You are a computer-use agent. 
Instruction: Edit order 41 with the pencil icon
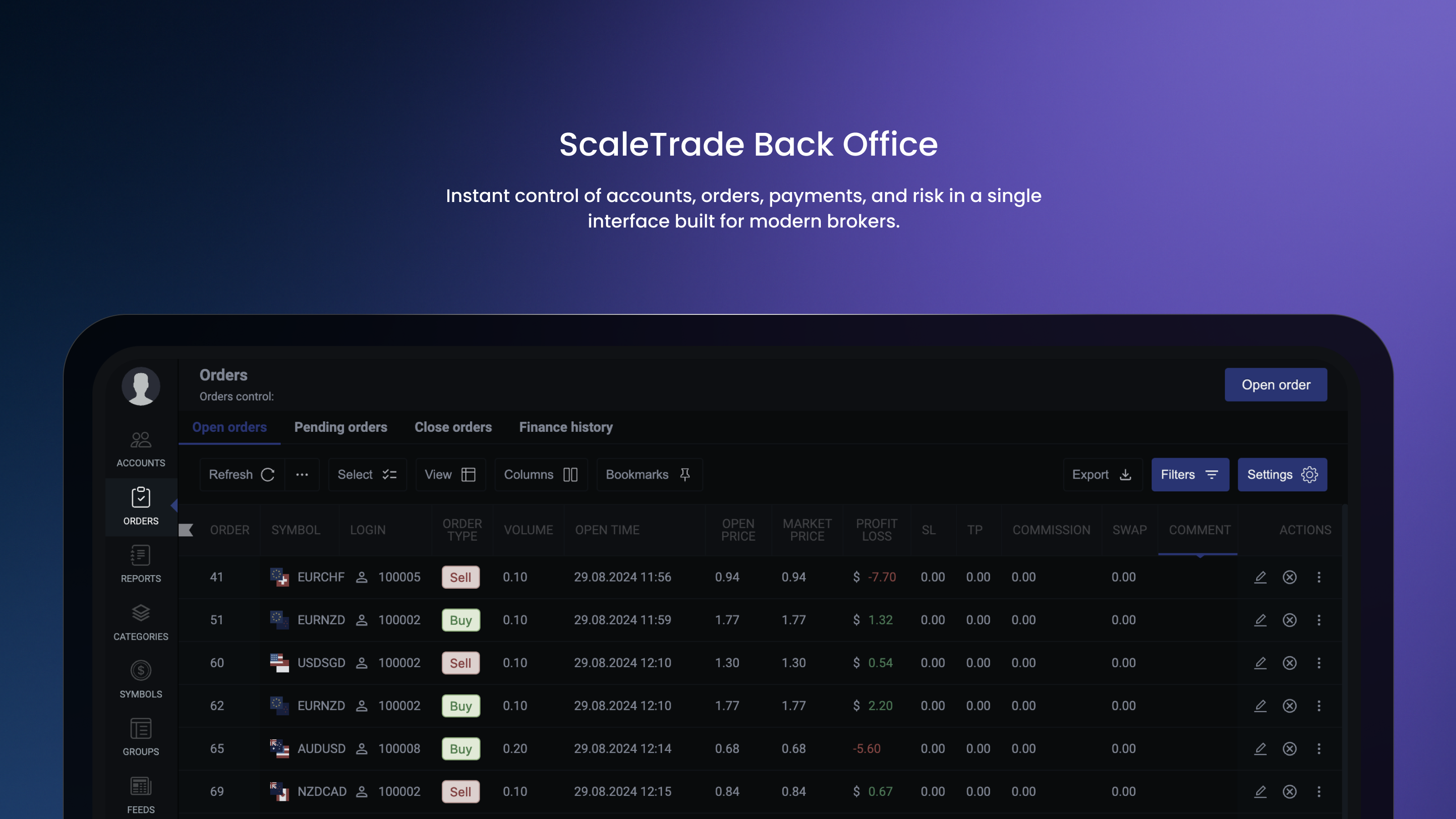[x=1260, y=577]
